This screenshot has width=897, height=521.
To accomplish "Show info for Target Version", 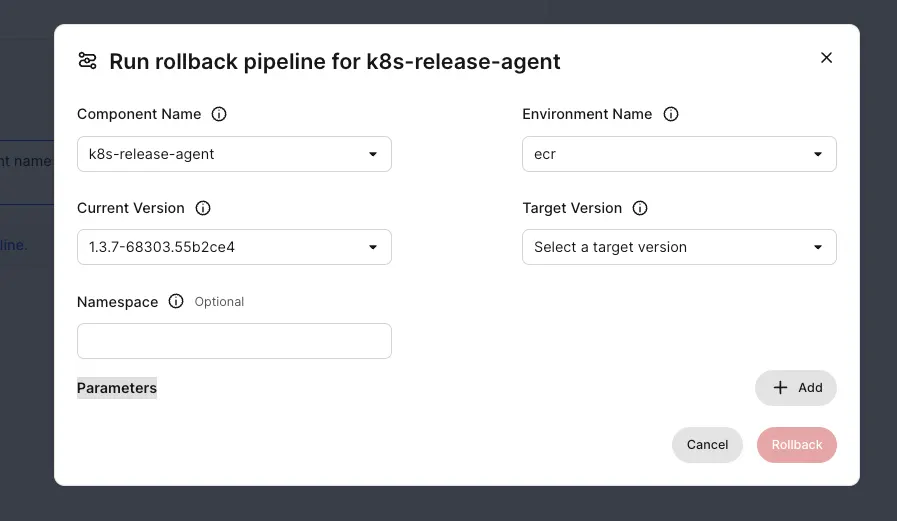I will (640, 208).
